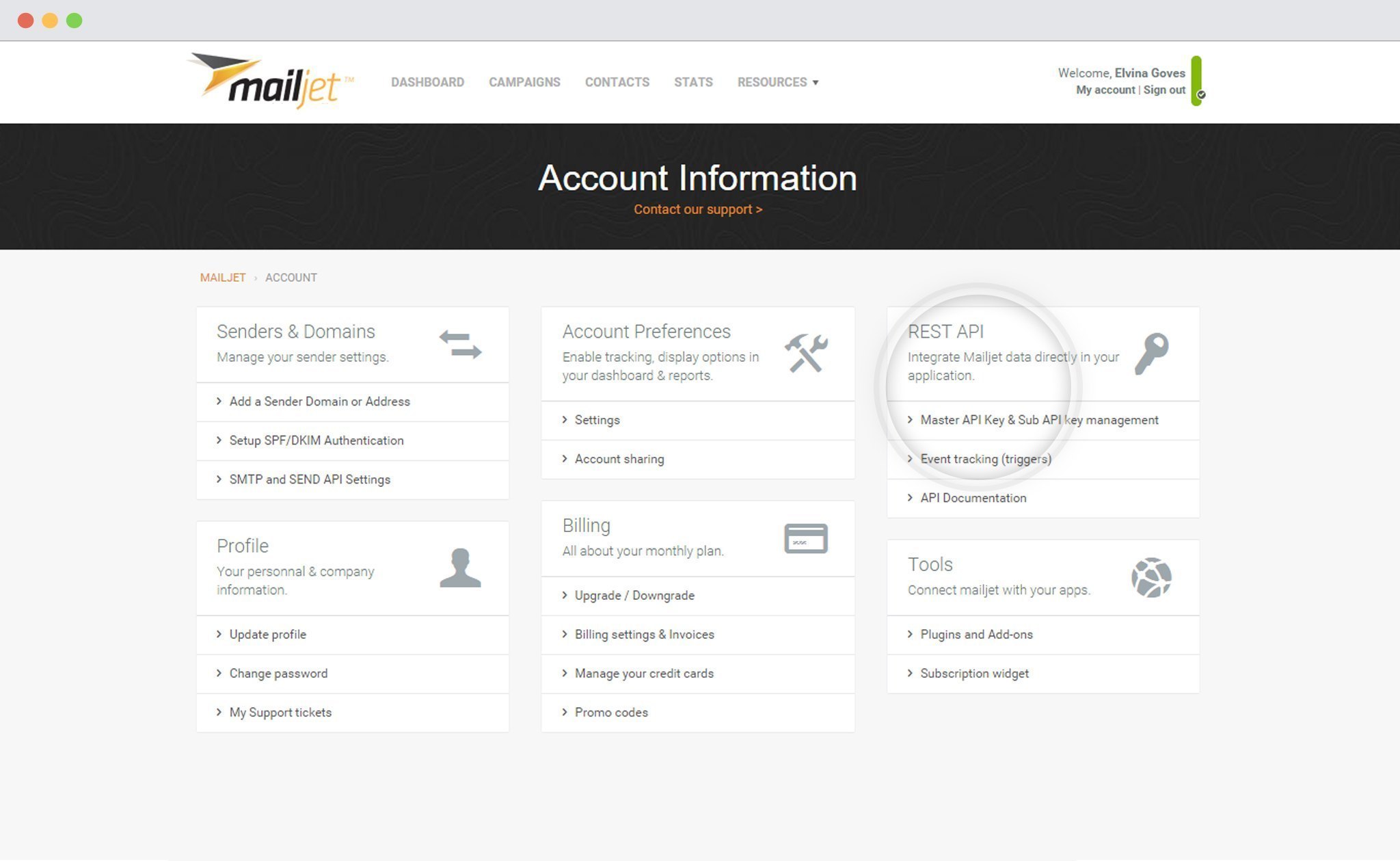Screen dimensions: 1400x861
Task: Open Add a Sender Domain or Address
Action: [353, 401]
